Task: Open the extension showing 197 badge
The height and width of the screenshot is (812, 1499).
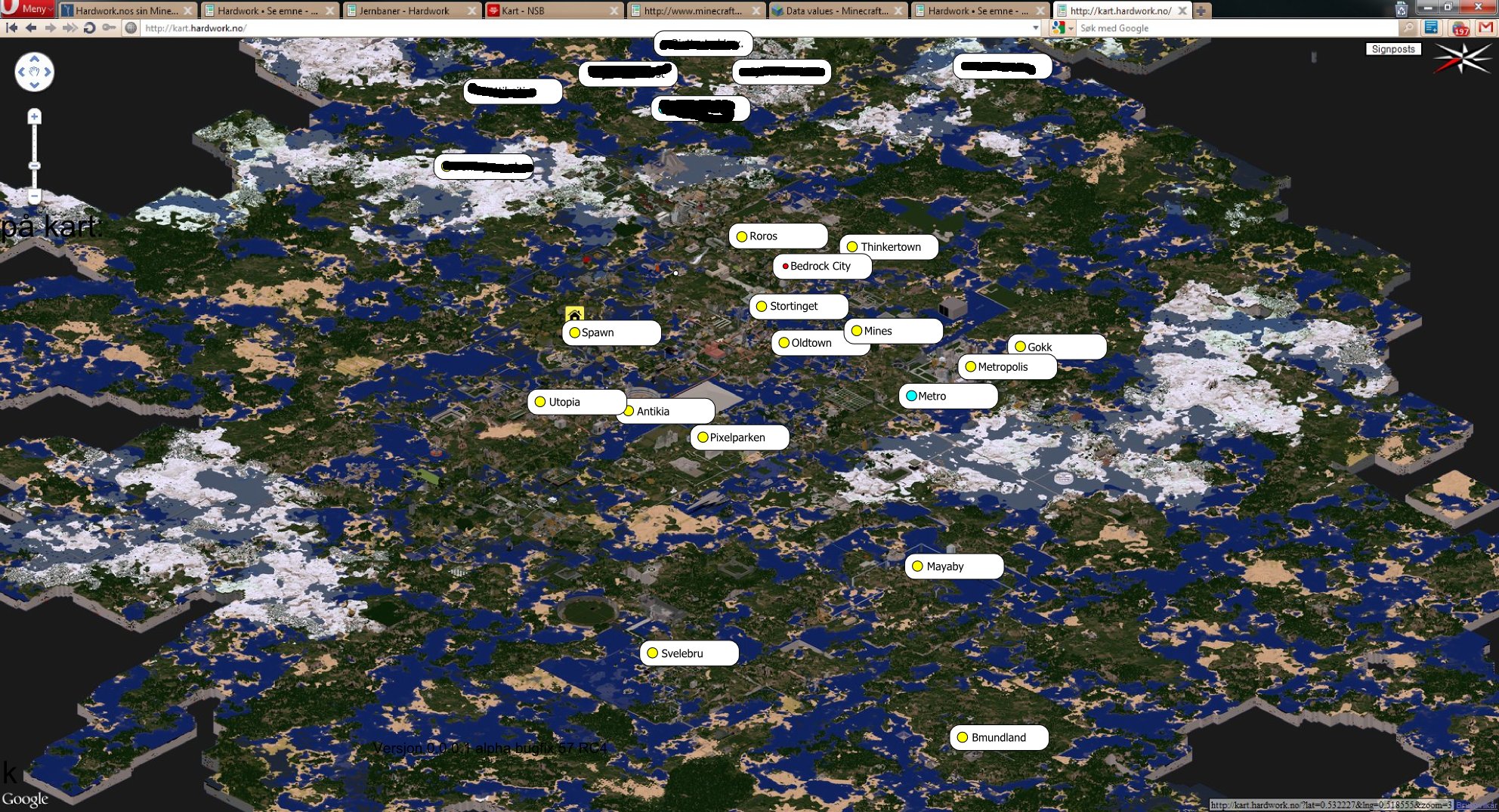Action: (x=1460, y=29)
